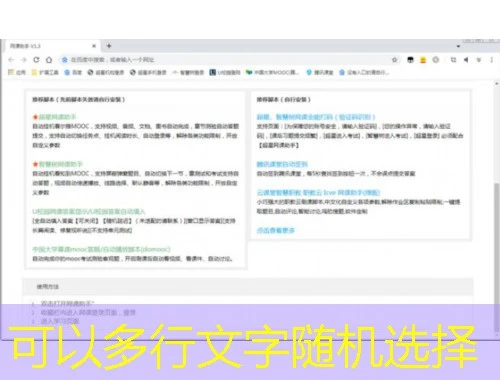Open the 超星、智慧树 verification code link
The height and width of the screenshot is (380, 500).
pyautogui.click(x=316, y=117)
